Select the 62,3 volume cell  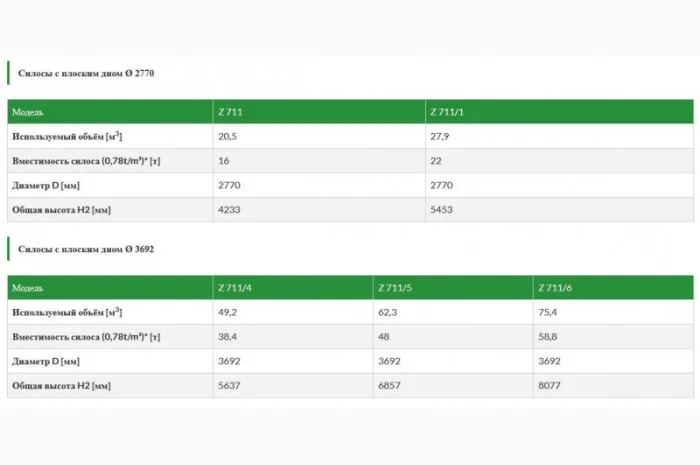389,312
